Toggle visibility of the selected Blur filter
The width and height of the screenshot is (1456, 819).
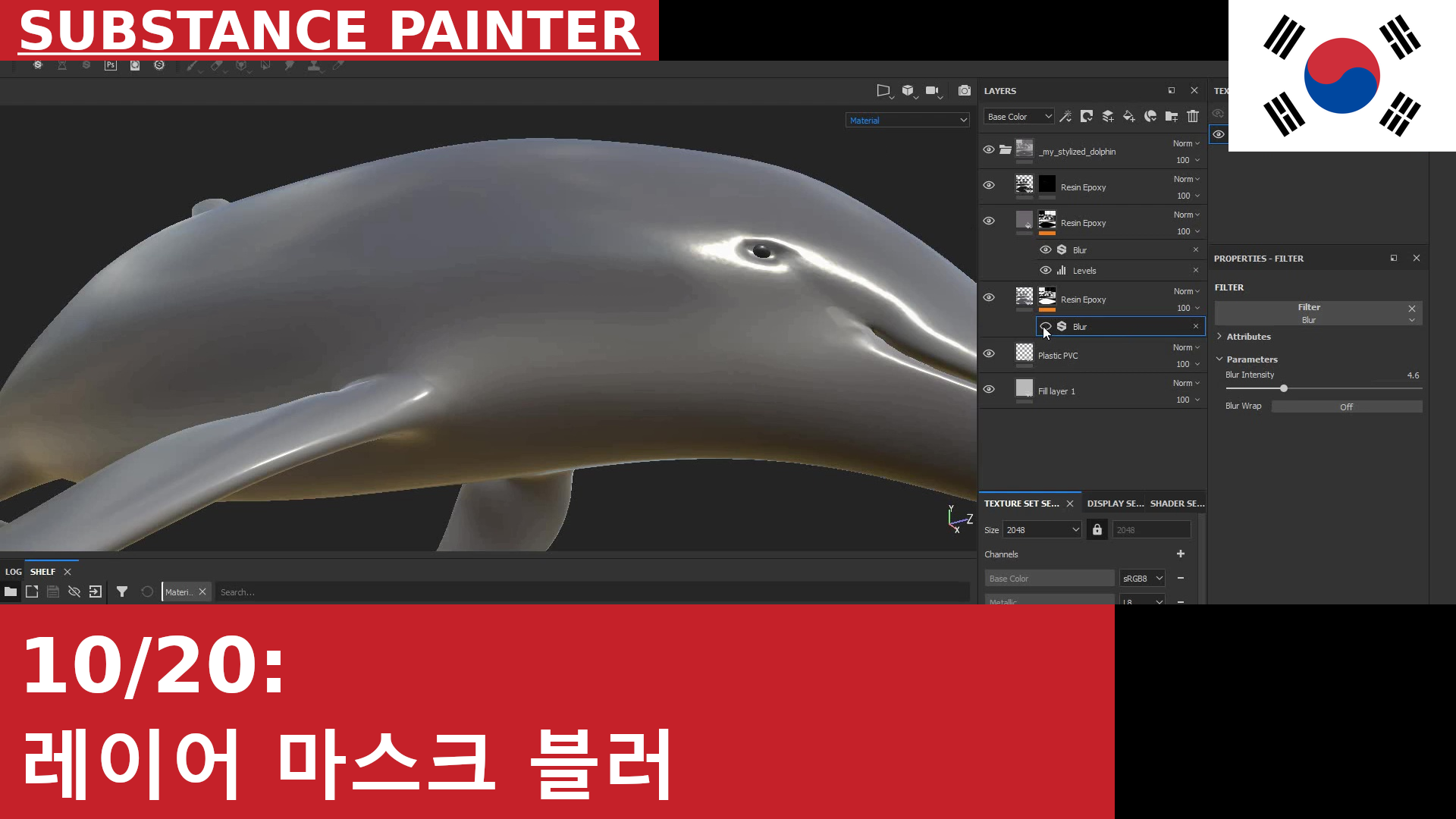[1045, 326]
